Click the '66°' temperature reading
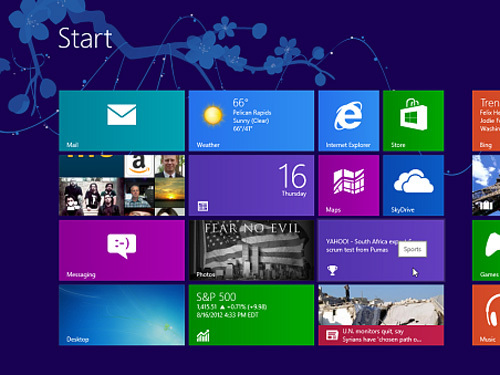This screenshot has width=500, height=375. [240, 102]
